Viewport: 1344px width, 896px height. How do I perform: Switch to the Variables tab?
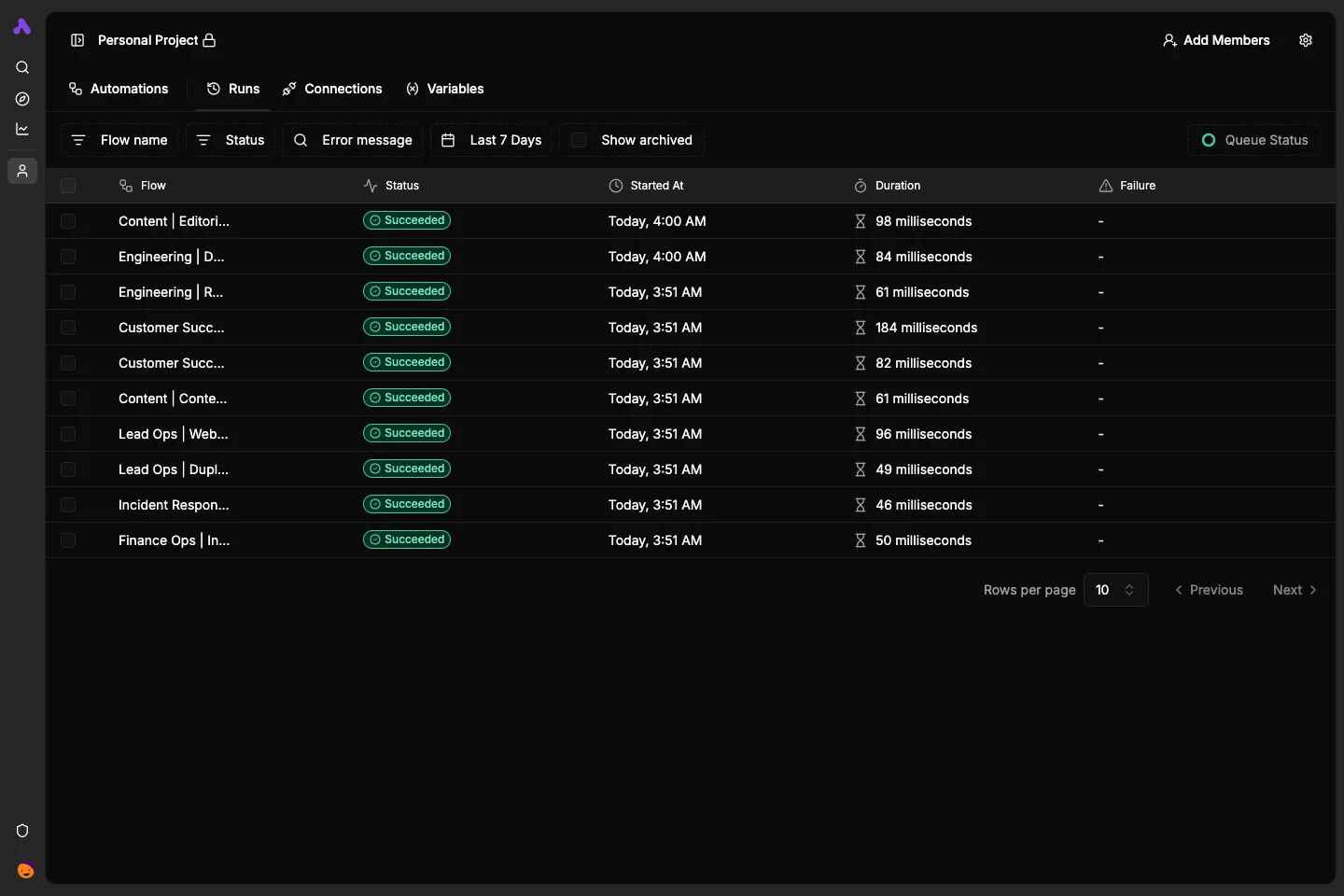[445, 89]
